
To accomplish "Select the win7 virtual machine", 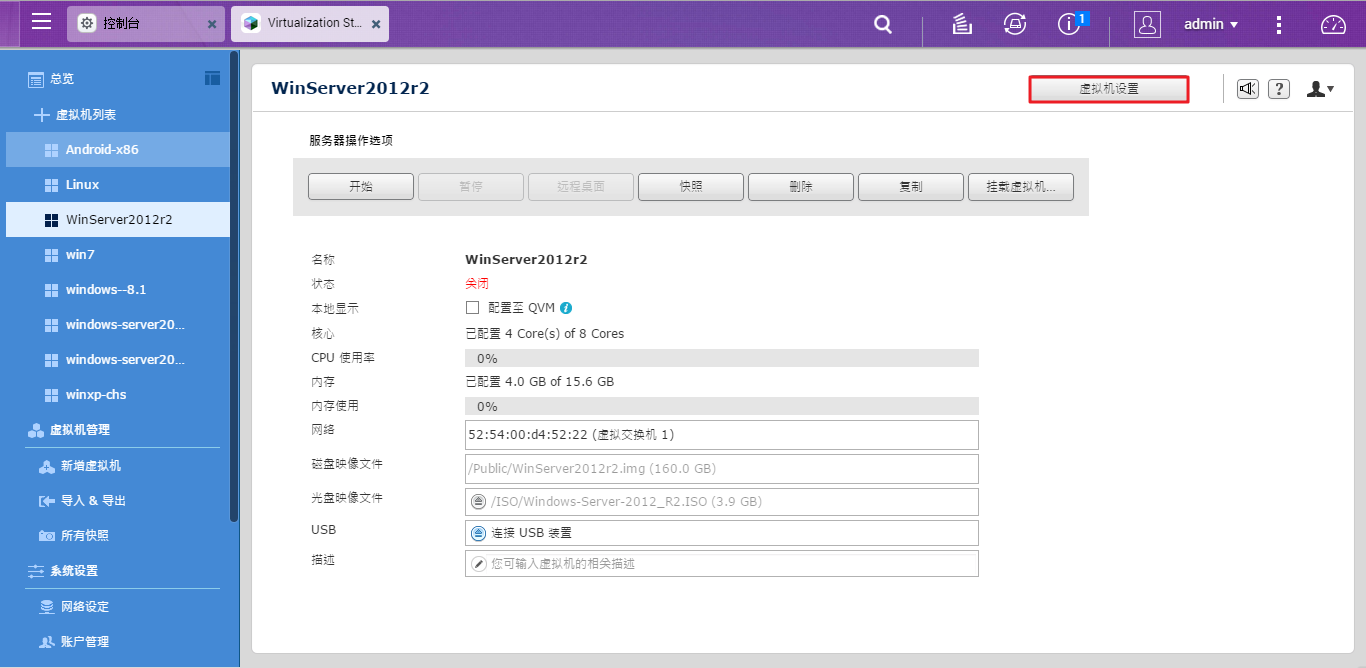I will [x=118, y=255].
